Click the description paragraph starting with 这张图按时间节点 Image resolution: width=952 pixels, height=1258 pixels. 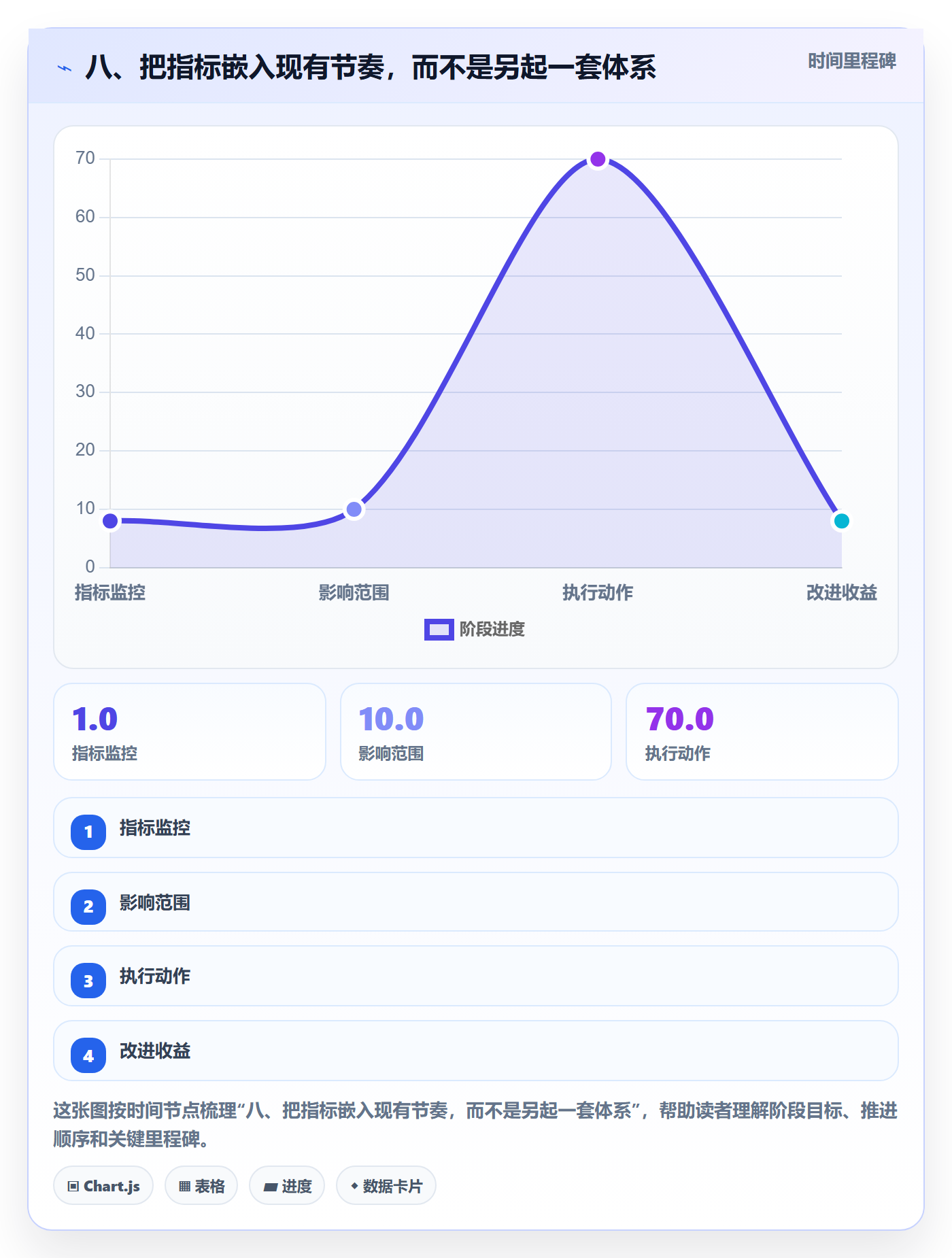475,1125
